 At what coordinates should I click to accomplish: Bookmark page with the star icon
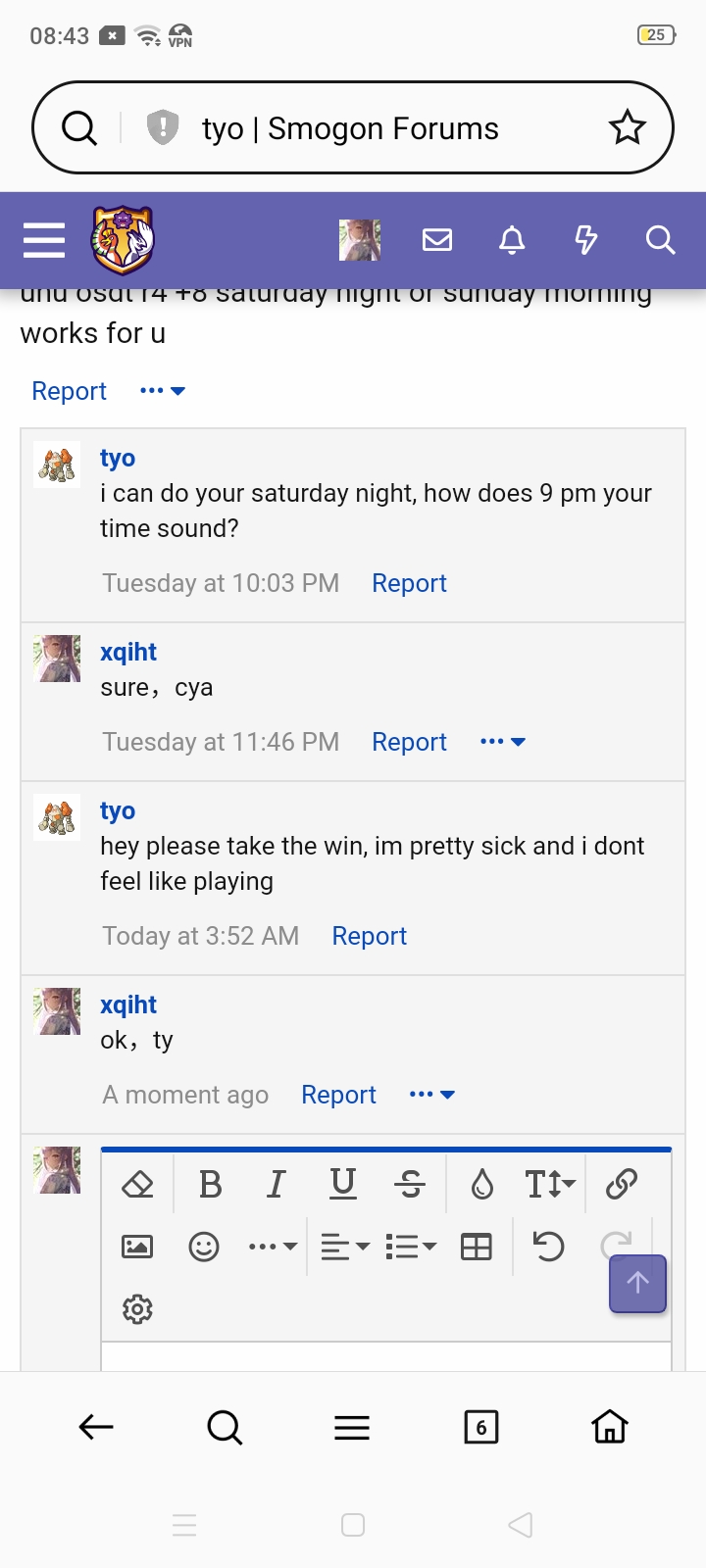[x=628, y=128]
